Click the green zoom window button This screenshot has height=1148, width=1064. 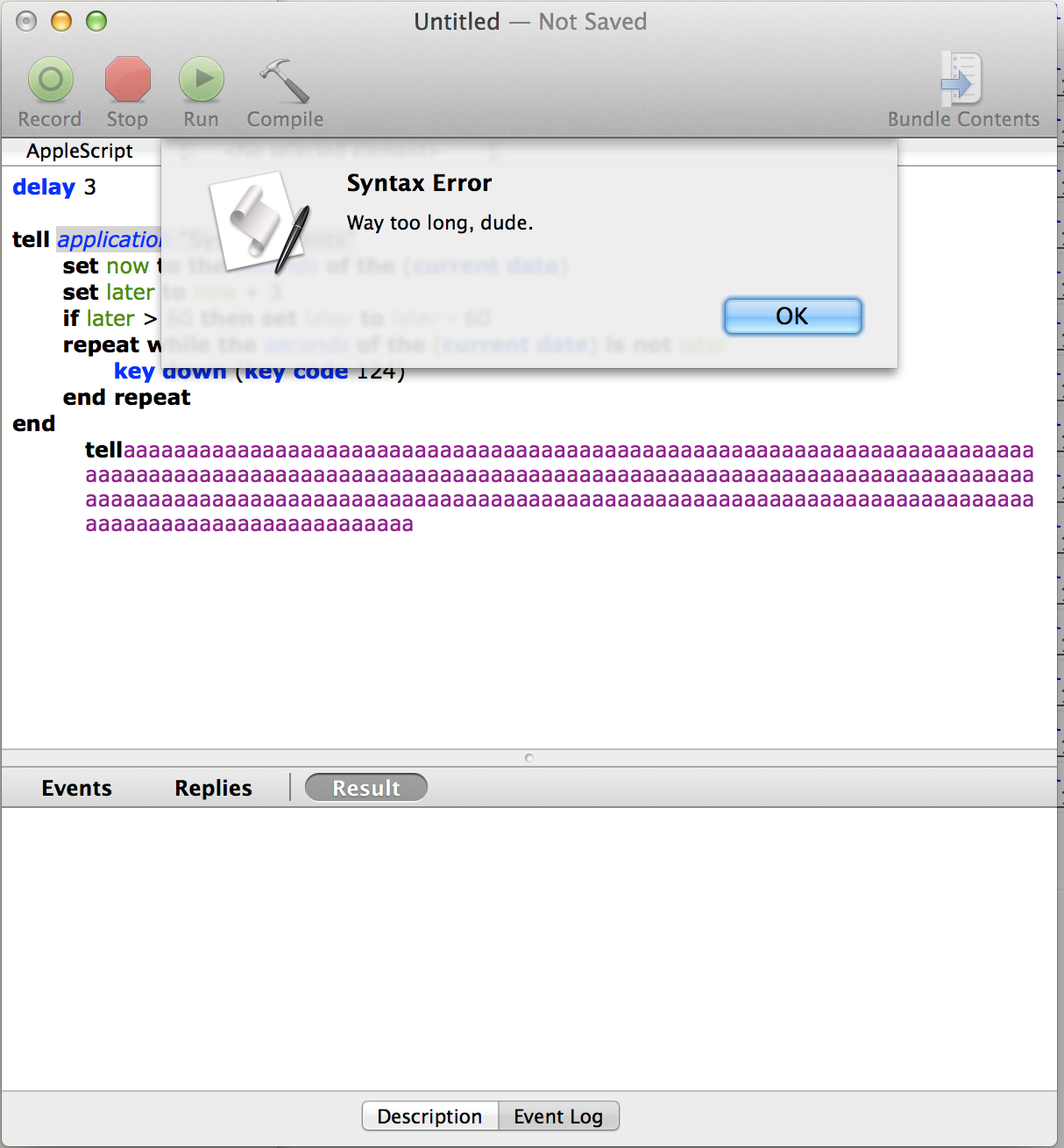coord(96,21)
